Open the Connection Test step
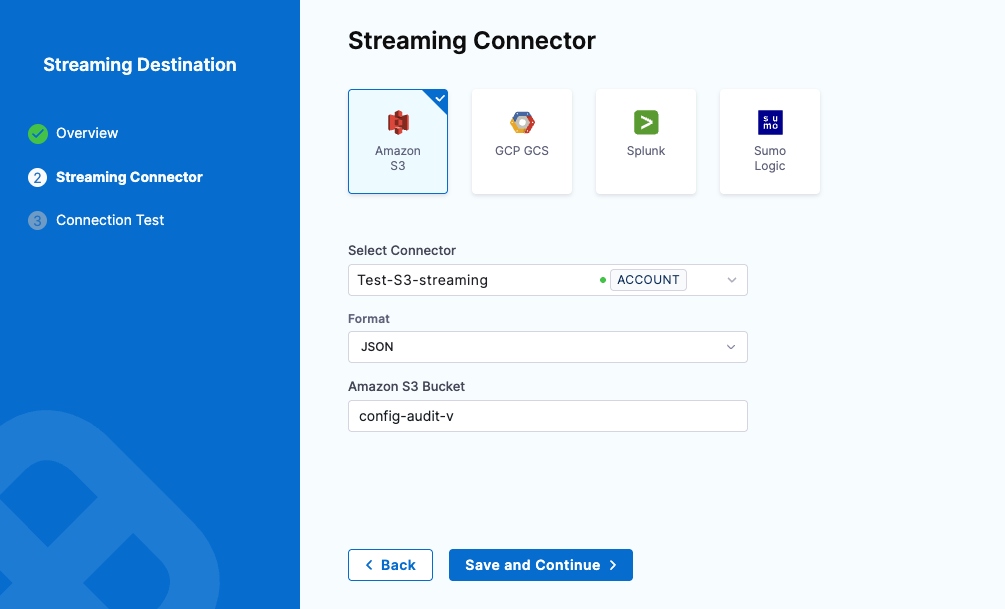This screenshot has width=1005, height=609. click(110, 220)
